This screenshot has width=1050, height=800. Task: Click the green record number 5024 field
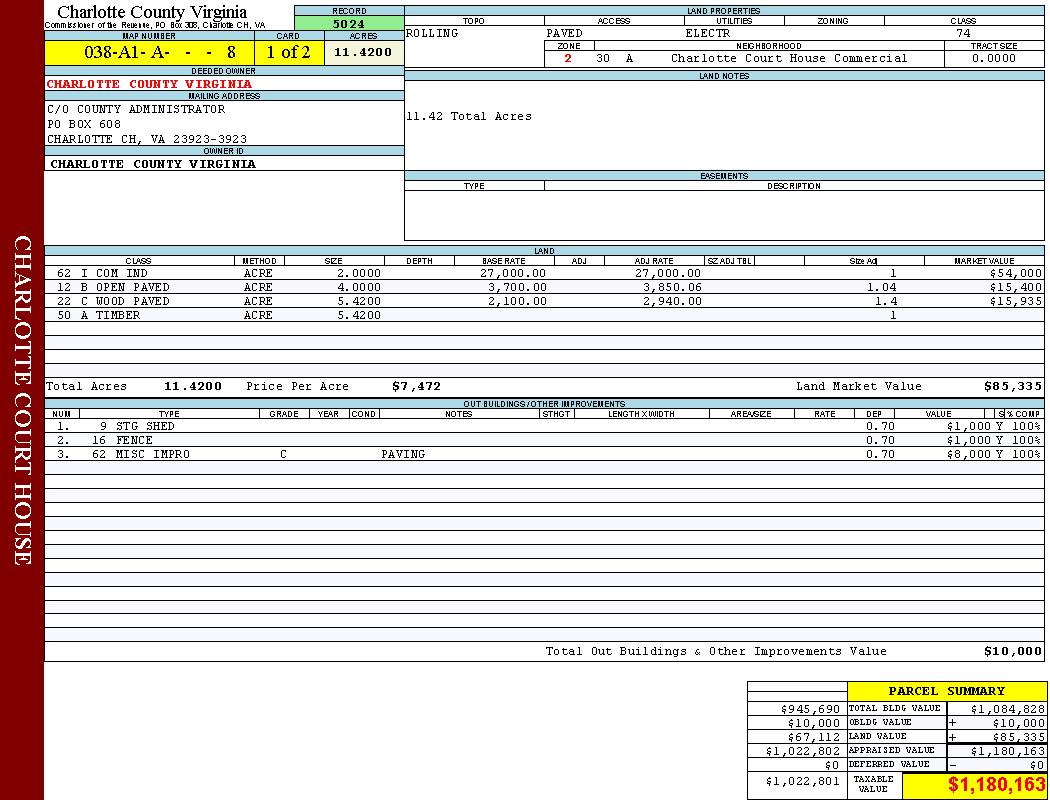tap(349, 24)
